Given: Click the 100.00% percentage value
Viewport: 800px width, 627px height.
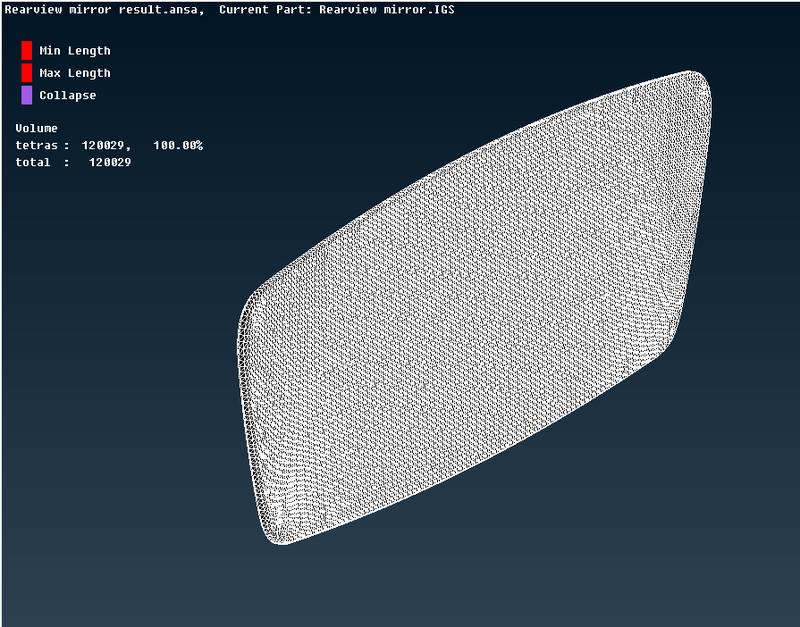Looking at the screenshot, I should (180, 144).
